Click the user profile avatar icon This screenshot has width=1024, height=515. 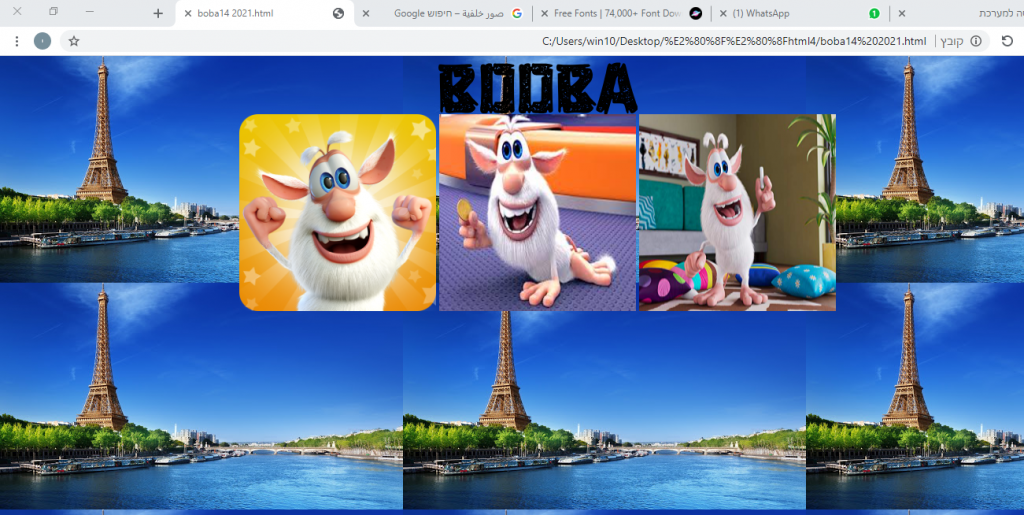tap(42, 41)
